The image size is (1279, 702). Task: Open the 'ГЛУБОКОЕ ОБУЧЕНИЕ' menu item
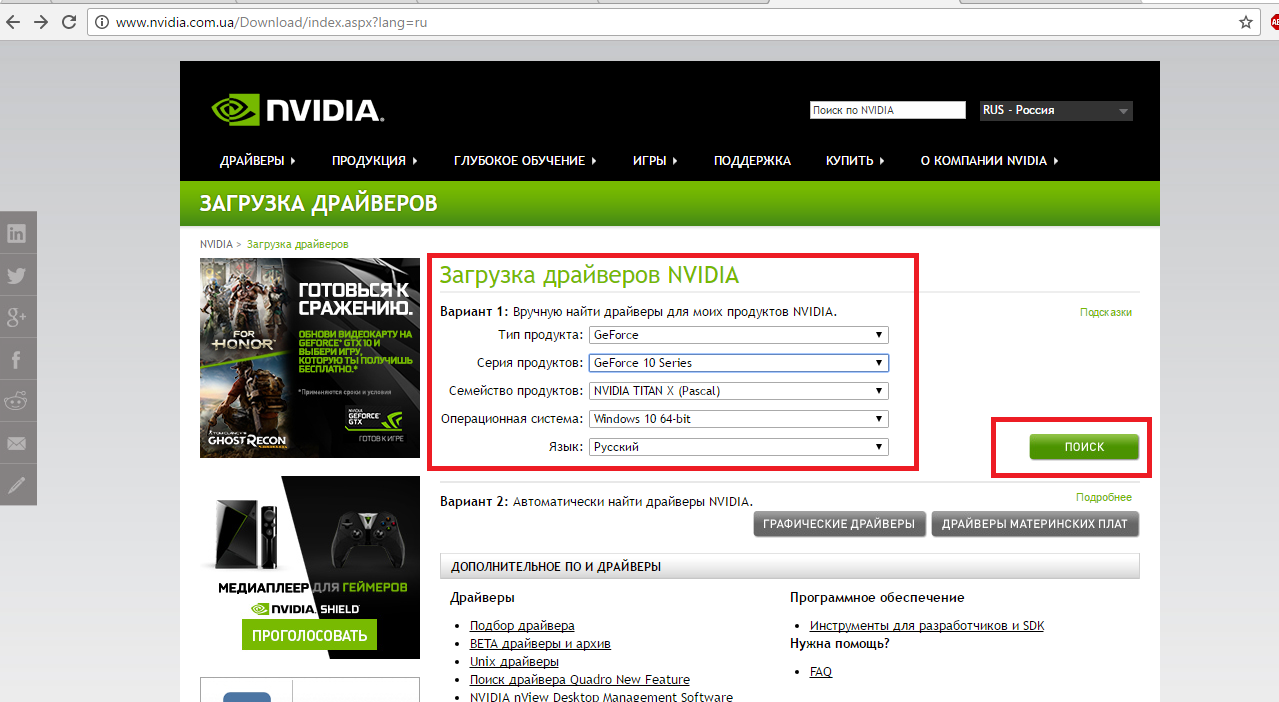pos(524,160)
